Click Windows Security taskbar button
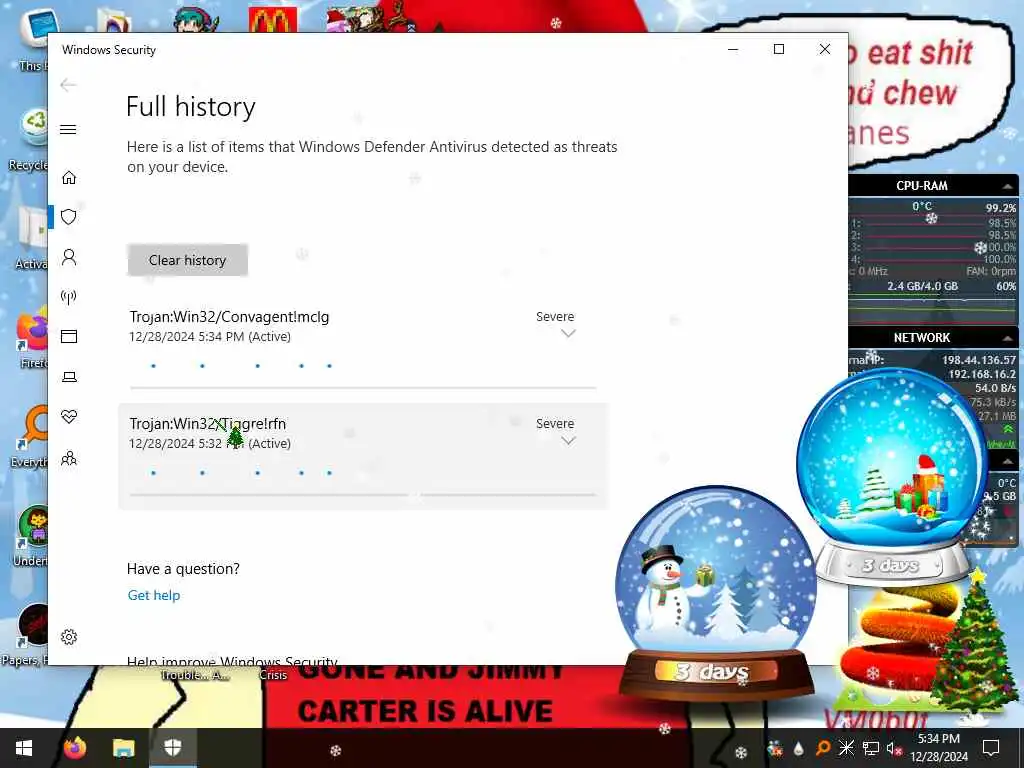This screenshot has height=768, width=1024. (x=172, y=748)
